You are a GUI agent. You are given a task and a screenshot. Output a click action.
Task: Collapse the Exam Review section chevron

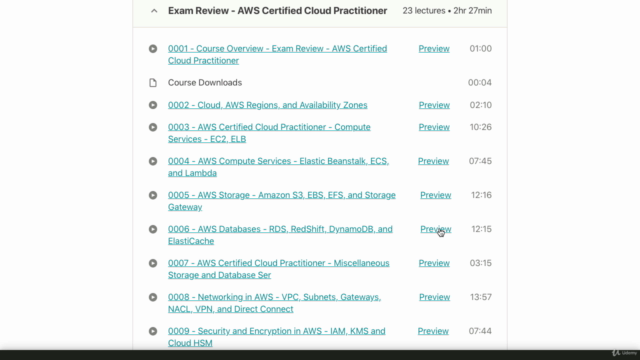coord(154,11)
